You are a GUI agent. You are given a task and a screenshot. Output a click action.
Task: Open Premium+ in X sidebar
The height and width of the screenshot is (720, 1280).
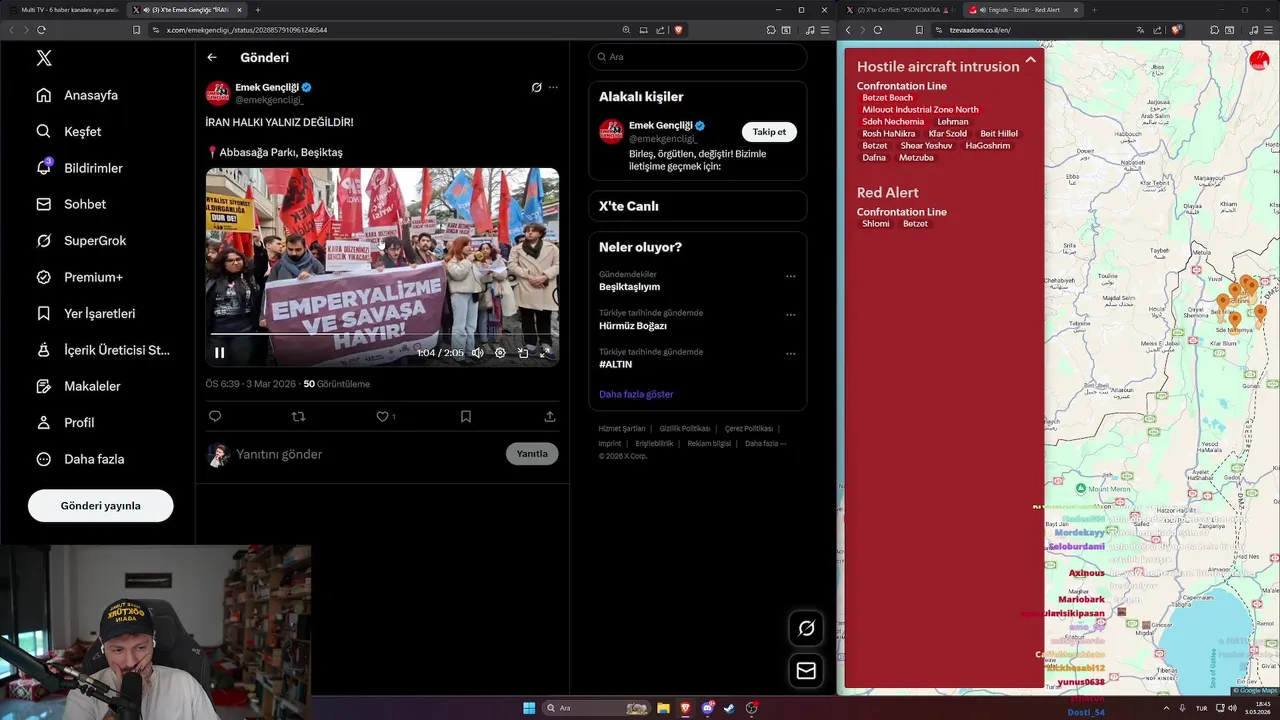pos(80,277)
